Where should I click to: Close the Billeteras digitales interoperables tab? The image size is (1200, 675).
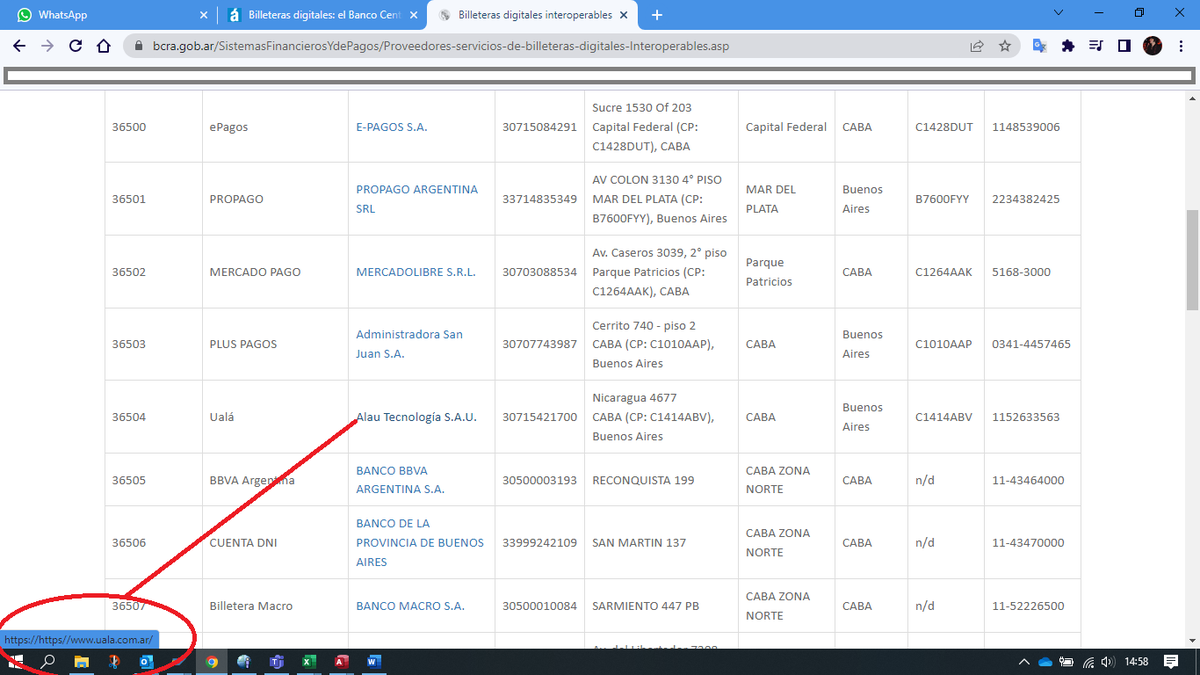(x=623, y=15)
